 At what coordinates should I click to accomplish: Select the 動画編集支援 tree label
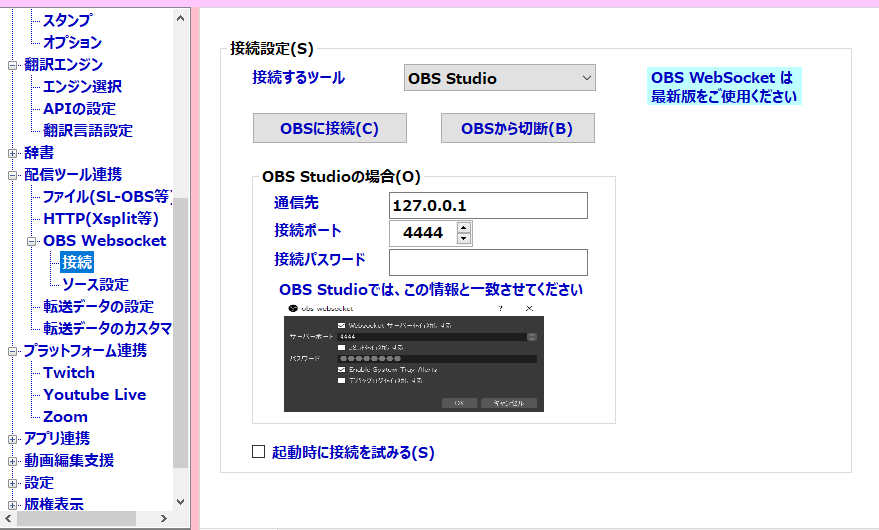[69, 460]
